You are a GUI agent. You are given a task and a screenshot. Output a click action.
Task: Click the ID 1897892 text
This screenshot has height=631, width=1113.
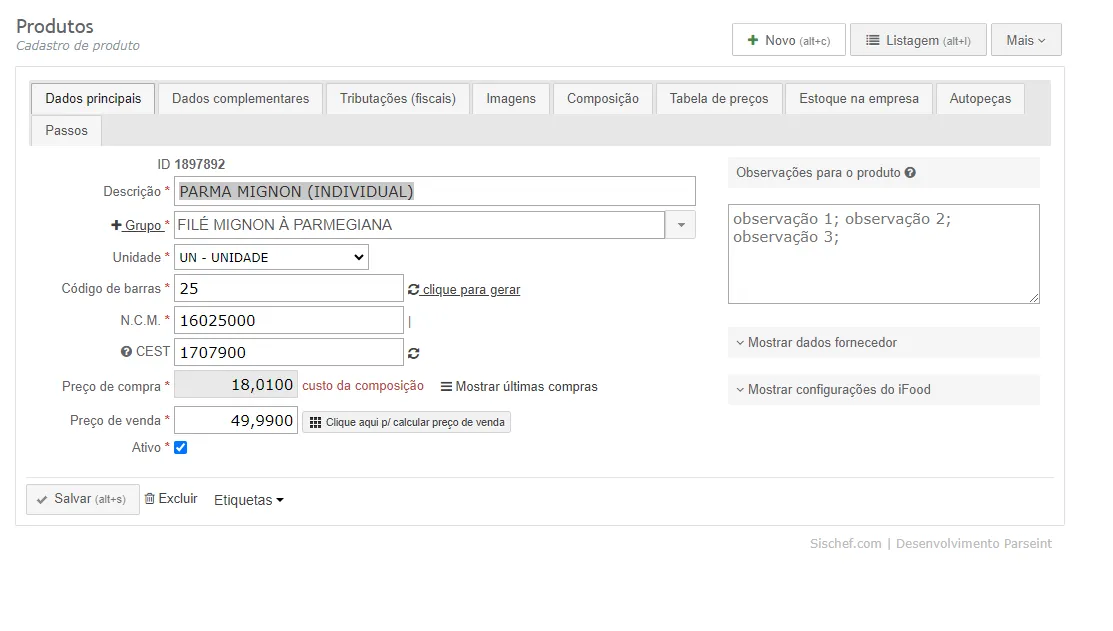click(191, 165)
